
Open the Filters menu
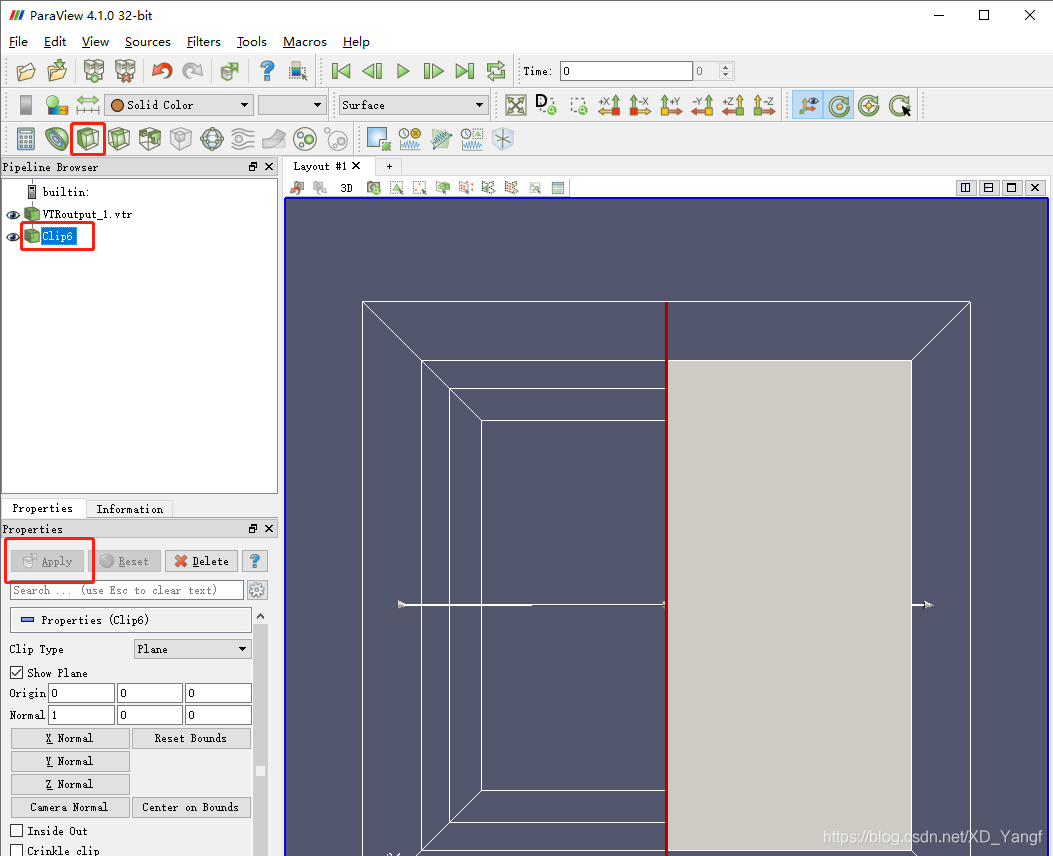[203, 42]
